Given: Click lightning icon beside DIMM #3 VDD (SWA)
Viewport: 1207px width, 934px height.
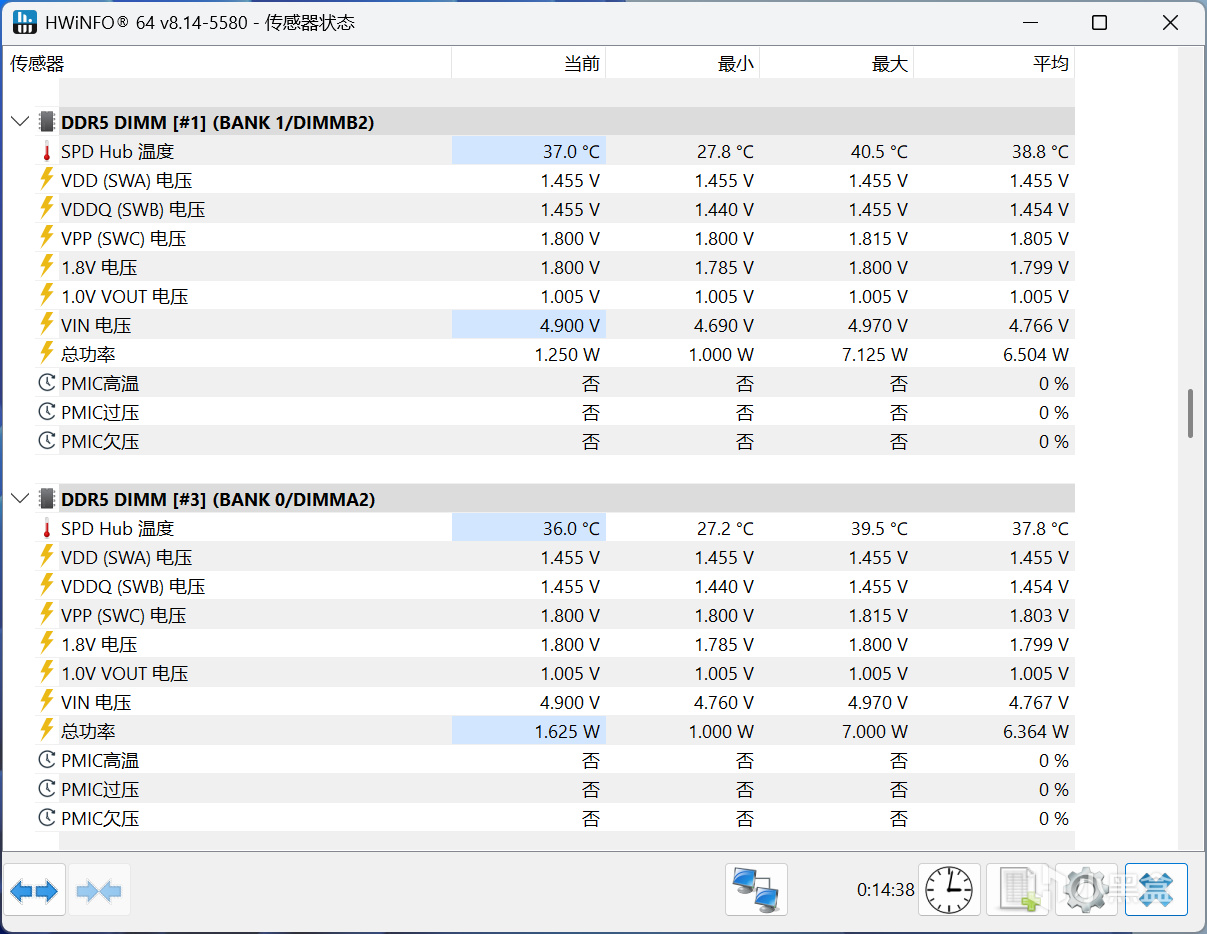Looking at the screenshot, I should click(x=46, y=557).
